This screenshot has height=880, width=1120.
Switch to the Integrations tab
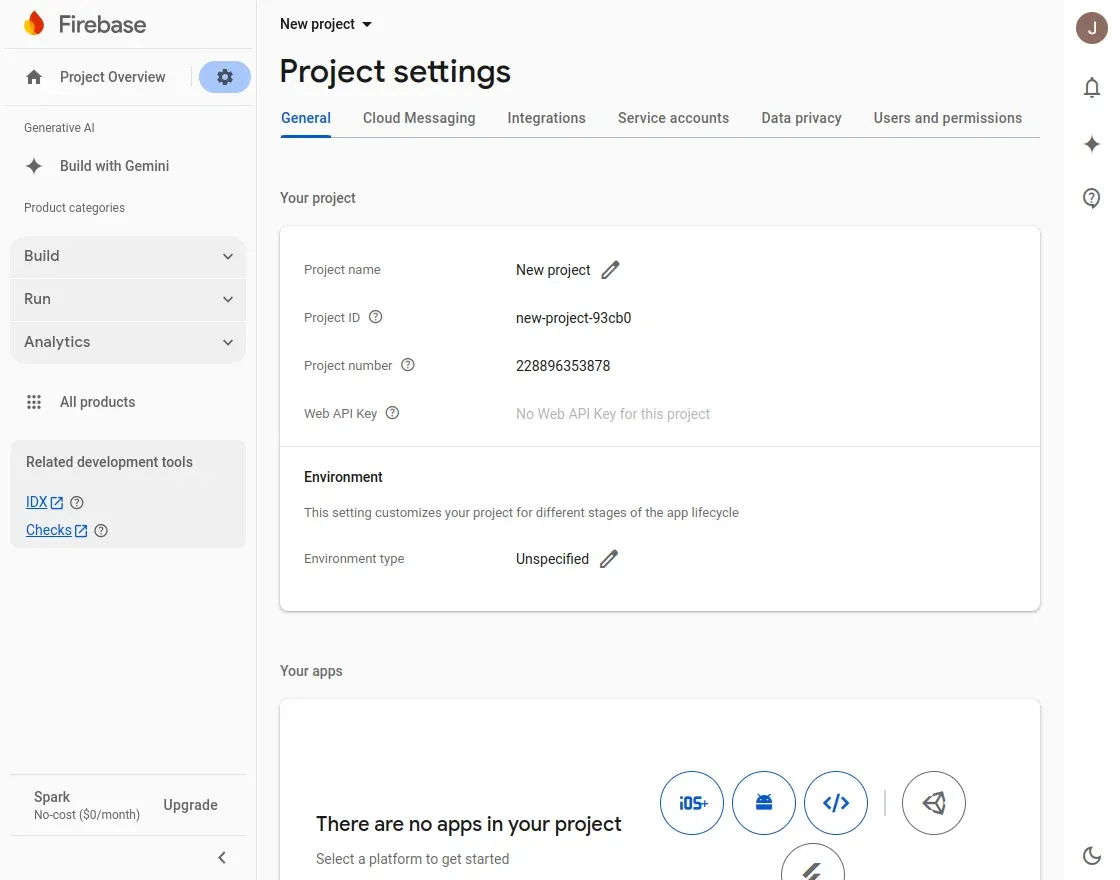[x=546, y=119]
